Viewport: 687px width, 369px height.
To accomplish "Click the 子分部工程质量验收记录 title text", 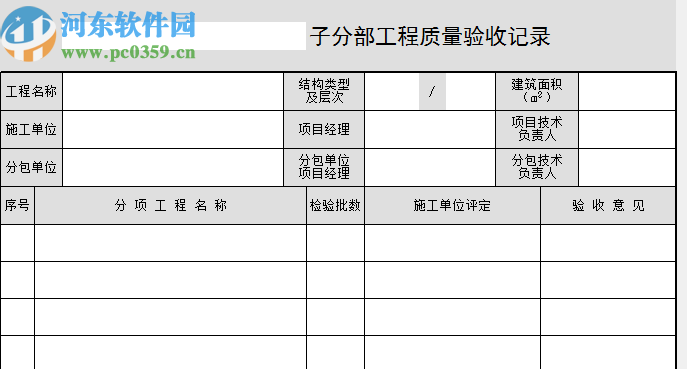I will [x=430, y=36].
